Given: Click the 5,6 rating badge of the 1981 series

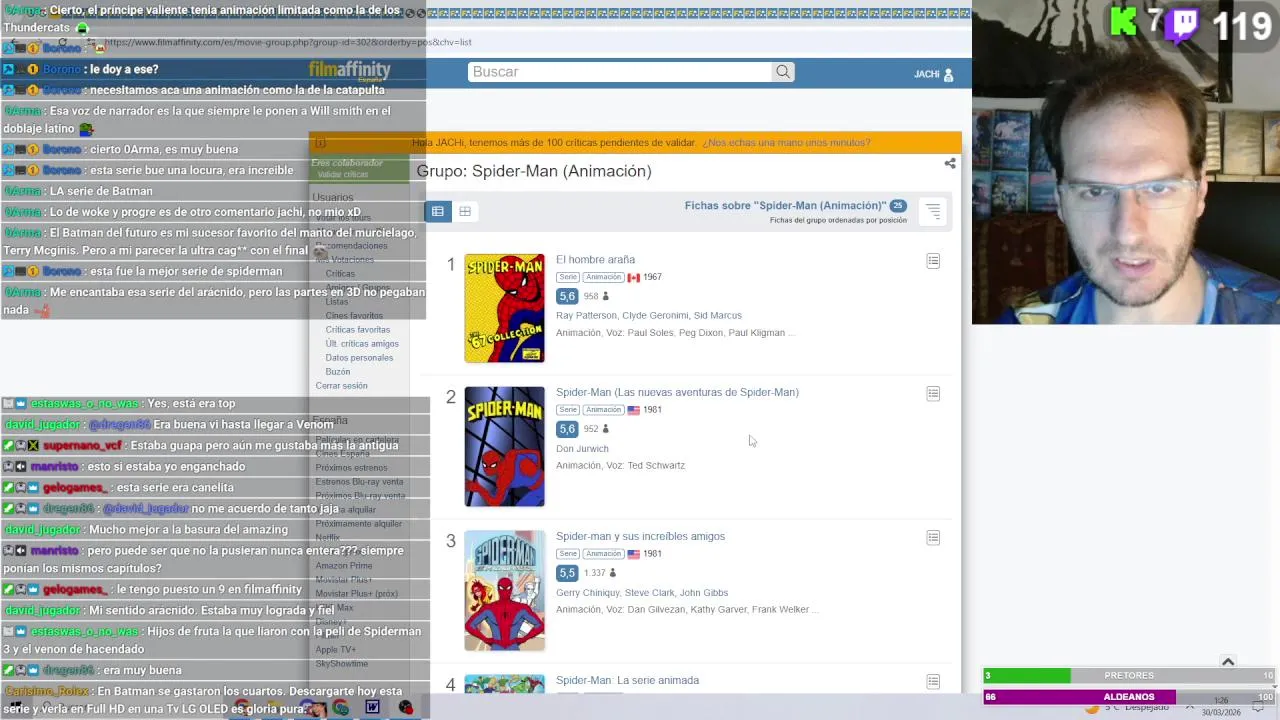Looking at the screenshot, I should pyautogui.click(x=567, y=429).
